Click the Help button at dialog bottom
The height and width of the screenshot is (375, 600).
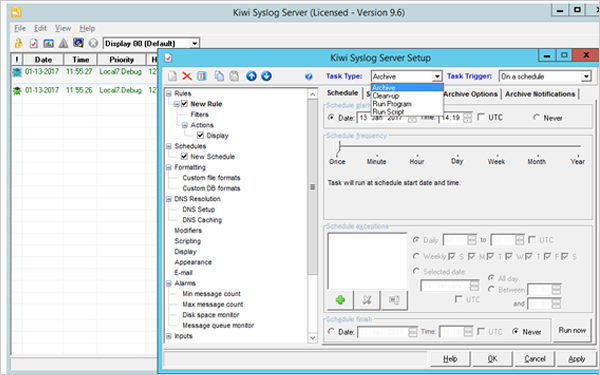(450, 359)
